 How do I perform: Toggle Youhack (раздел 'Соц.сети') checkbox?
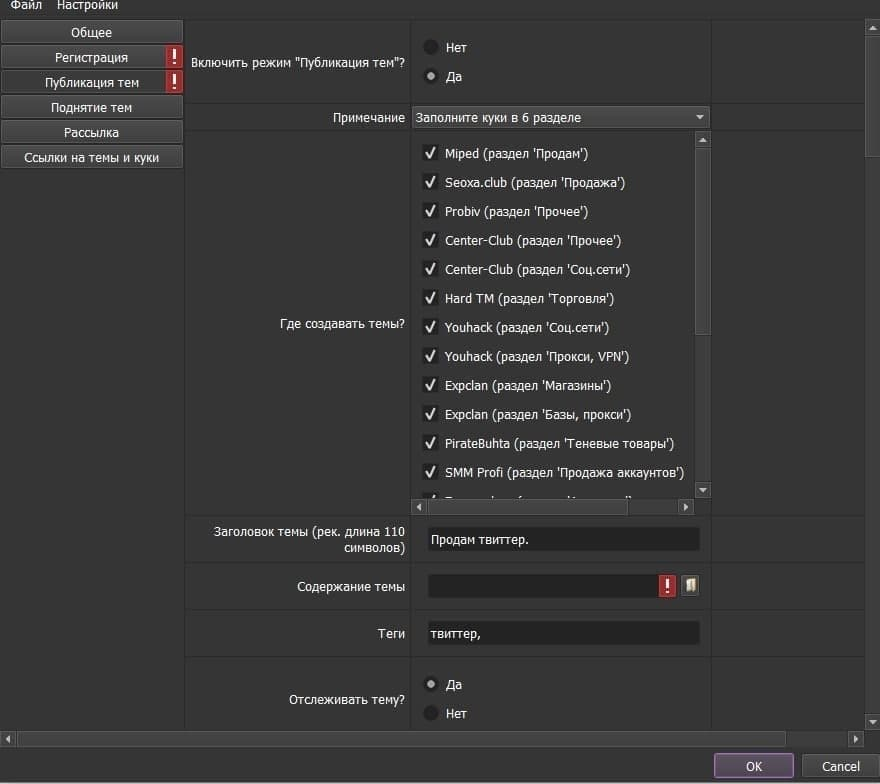coord(430,327)
